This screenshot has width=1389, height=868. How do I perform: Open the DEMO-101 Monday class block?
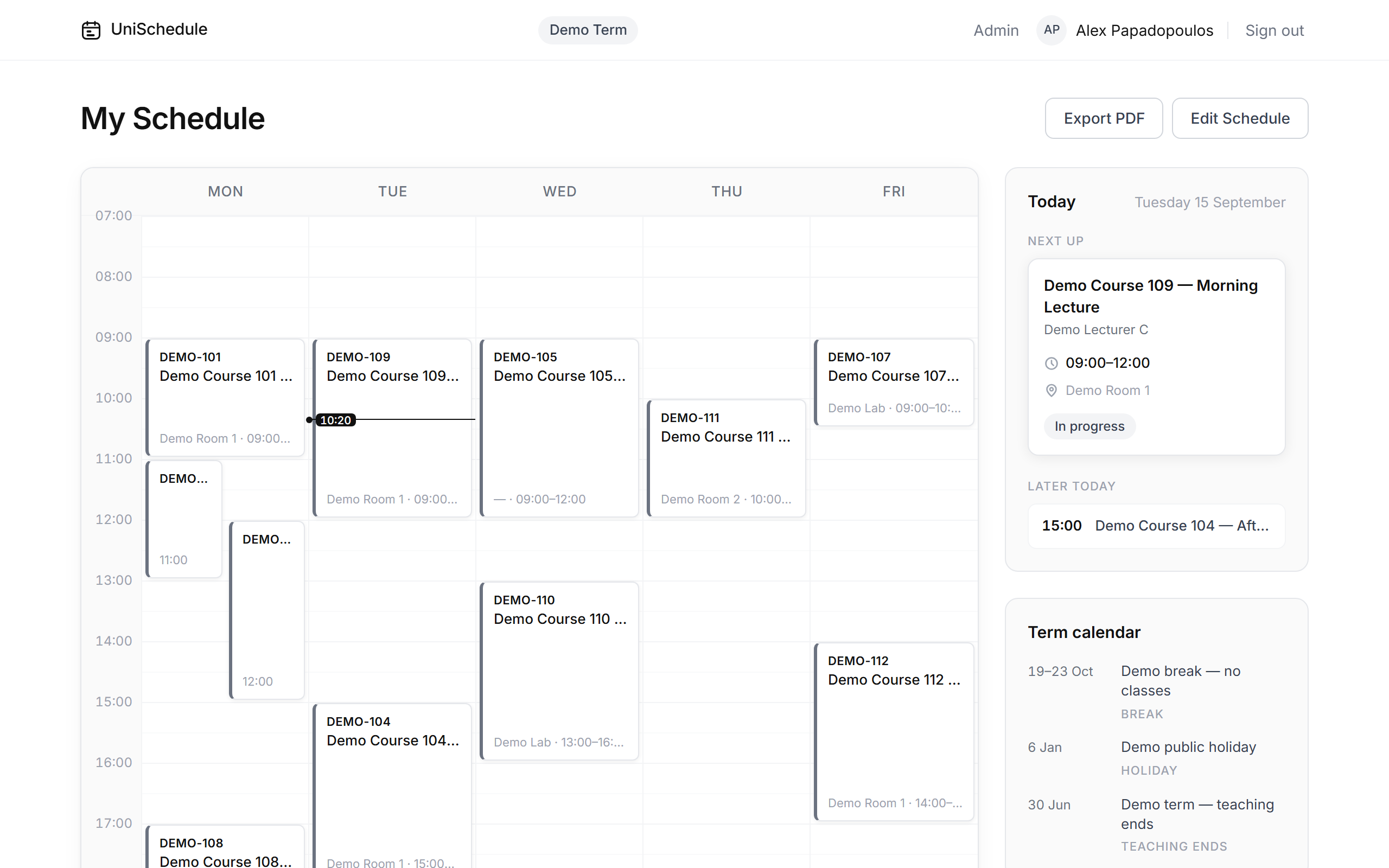point(225,397)
